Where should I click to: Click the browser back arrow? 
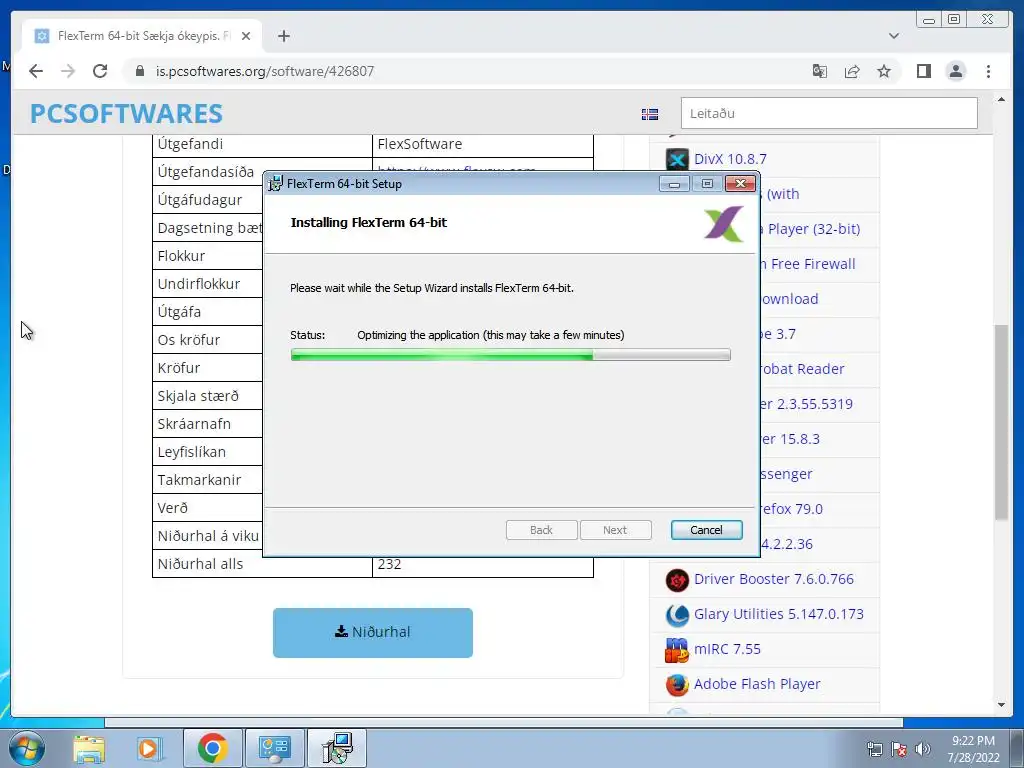tap(36, 71)
